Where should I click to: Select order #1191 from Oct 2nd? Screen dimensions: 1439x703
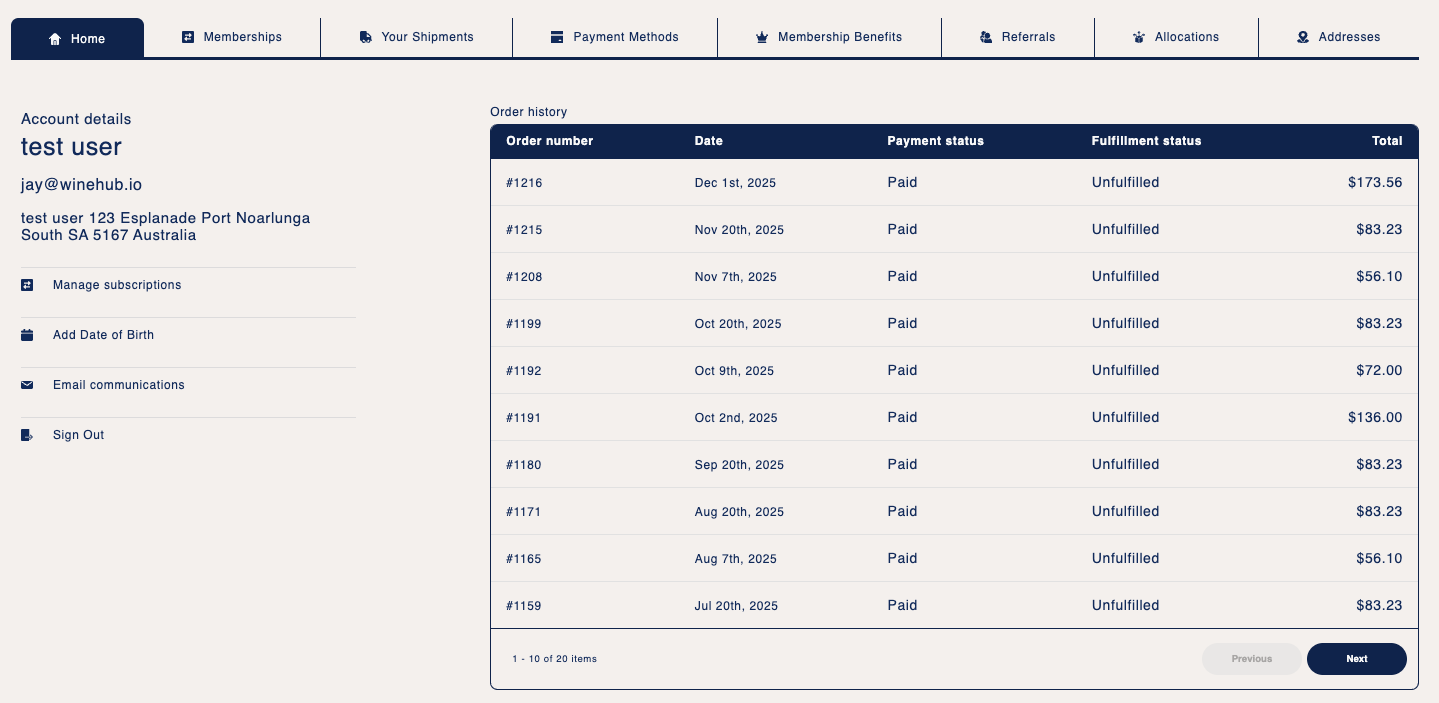[954, 417]
